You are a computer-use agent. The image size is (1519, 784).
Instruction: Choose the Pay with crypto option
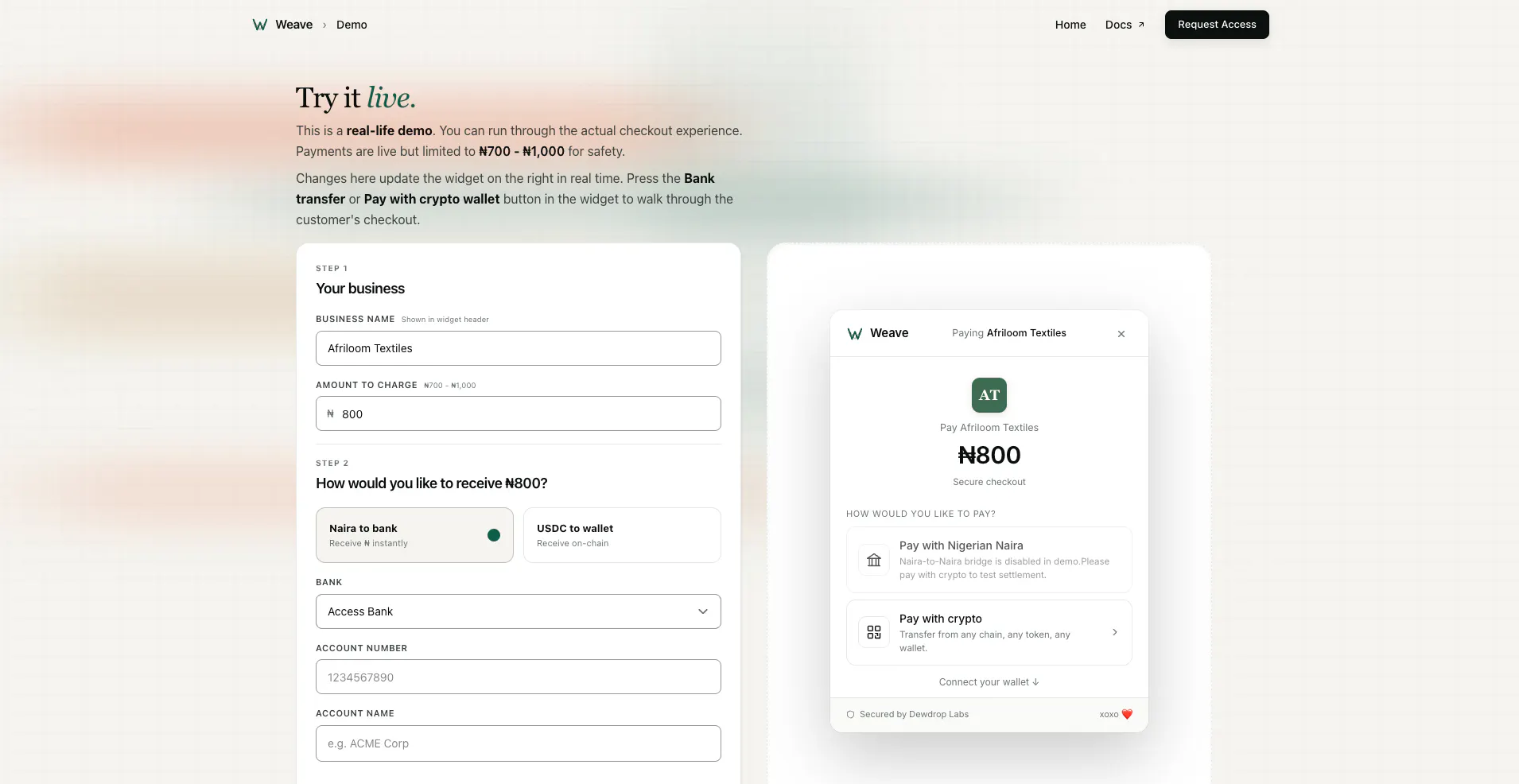coord(989,632)
